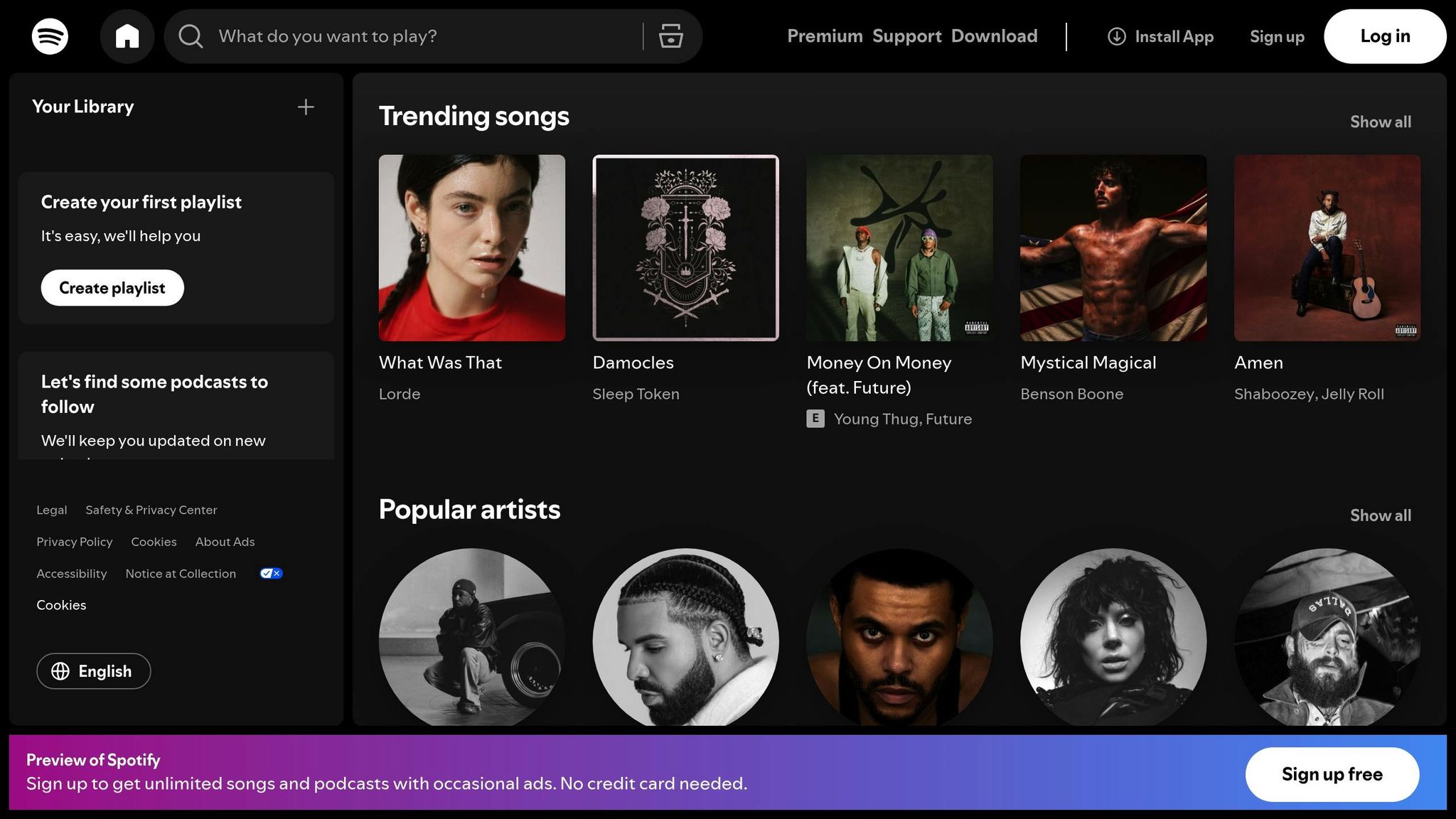The width and height of the screenshot is (1456, 819).
Task: Open Amen cover art
Action: (x=1327, y=248)
